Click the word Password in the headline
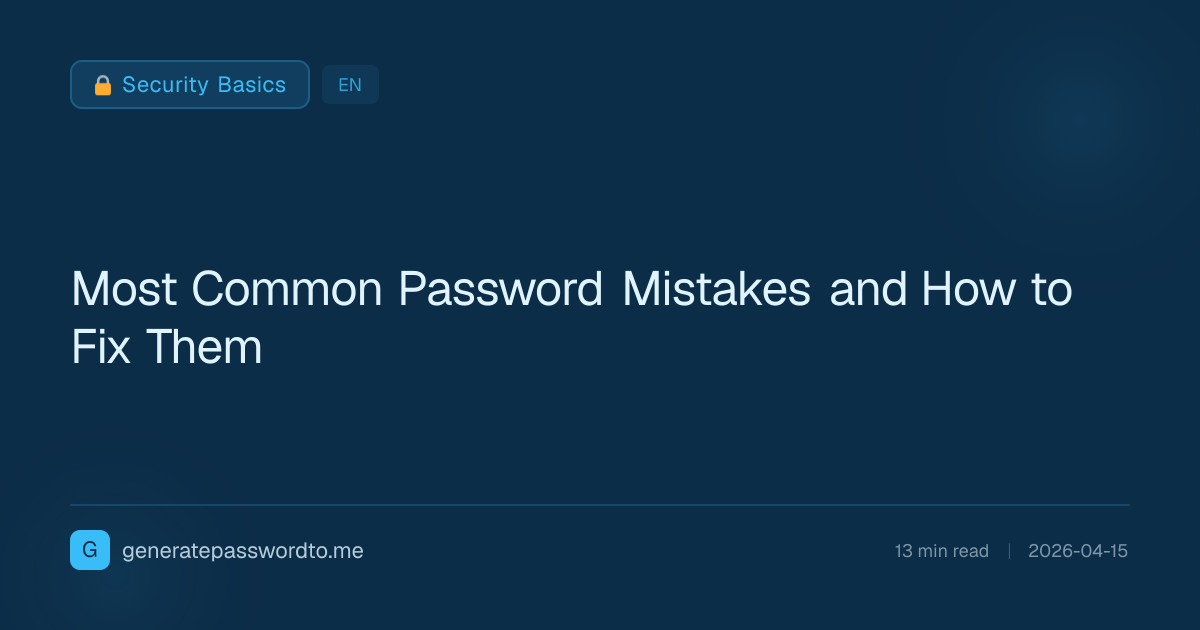This screenshot has width=1200, height=630. tap(501, 290)
